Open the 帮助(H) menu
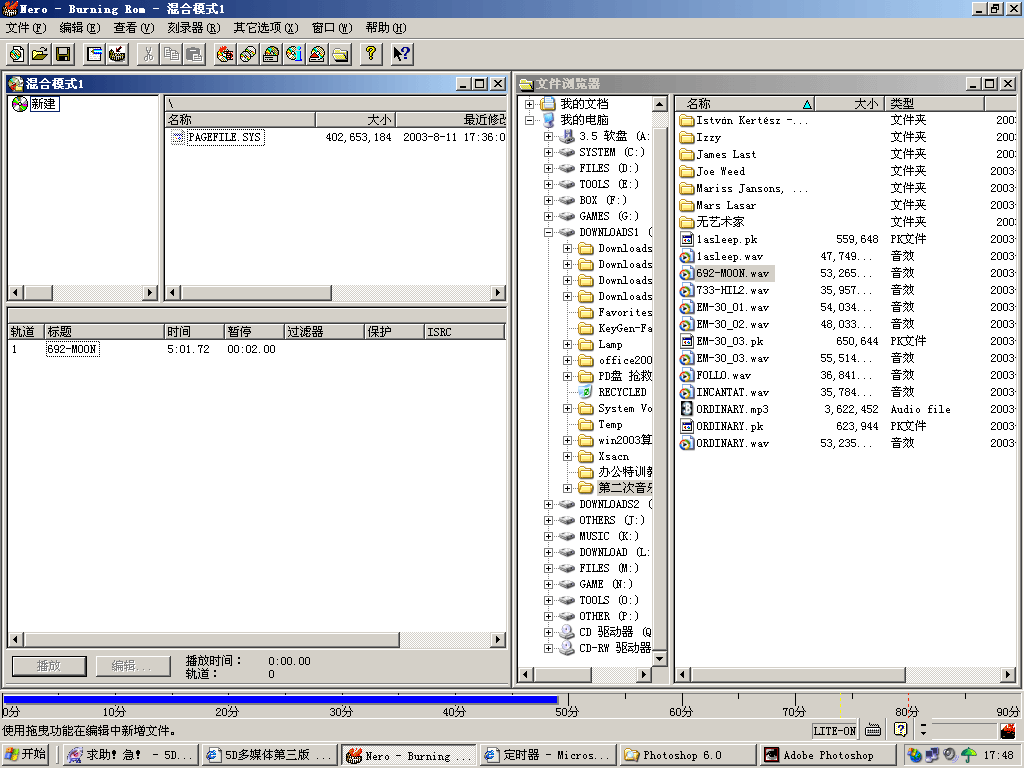The image size is (1024, 768). pos(385,27)
